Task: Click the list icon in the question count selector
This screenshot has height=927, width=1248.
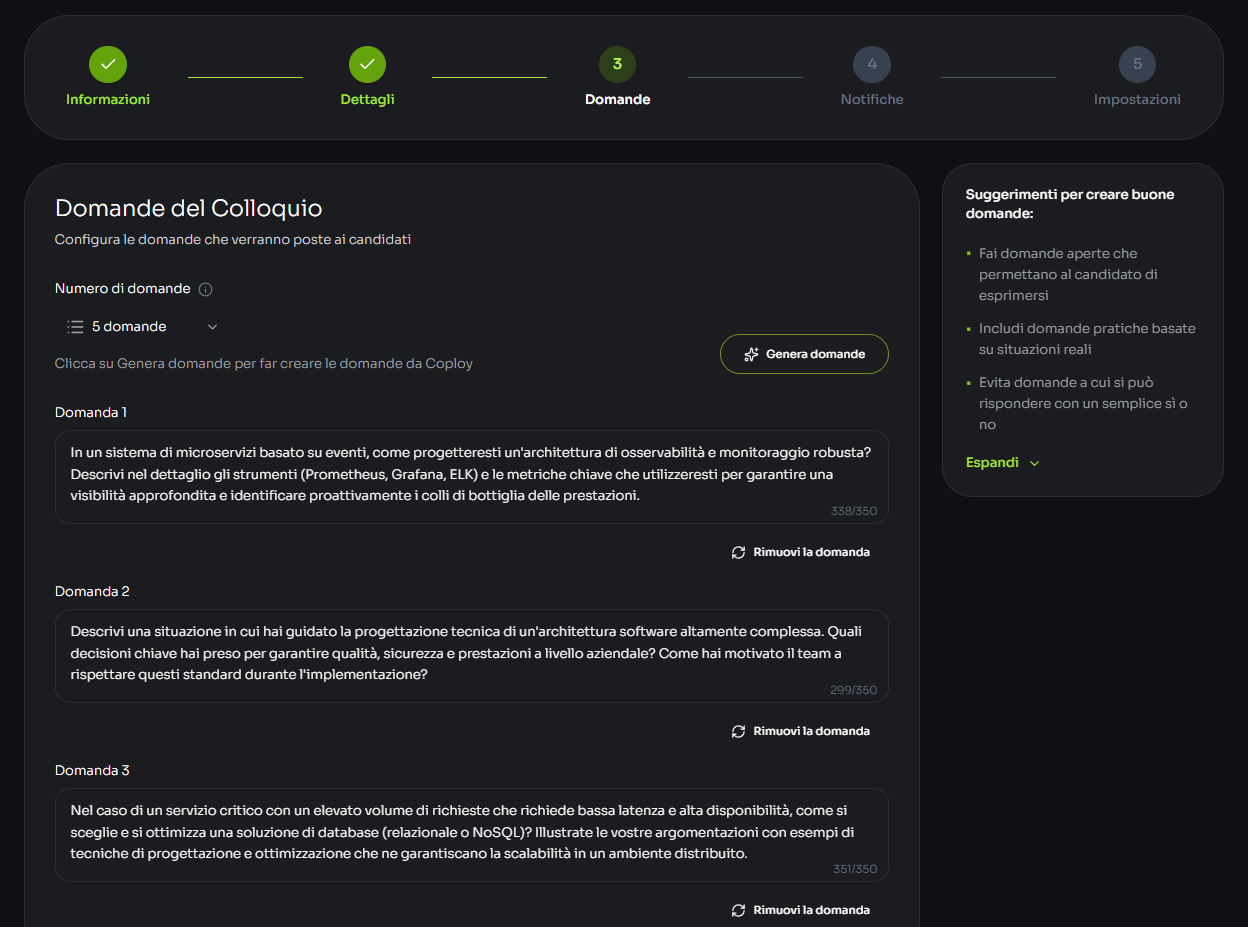Action: tap(74, 326)
